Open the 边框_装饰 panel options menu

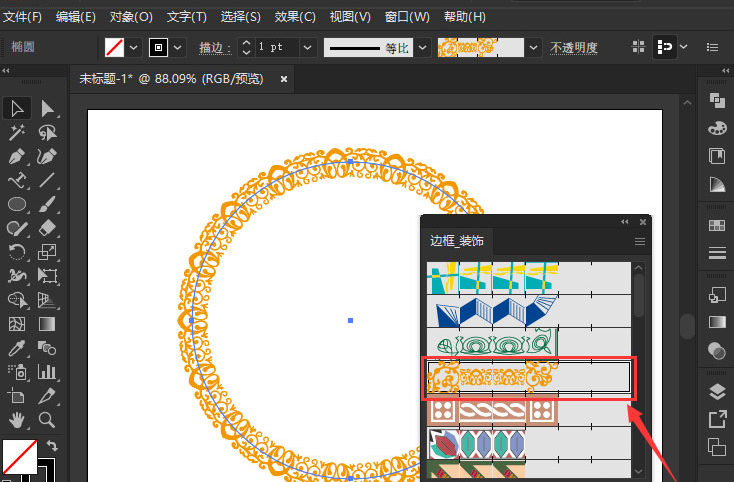640,241
